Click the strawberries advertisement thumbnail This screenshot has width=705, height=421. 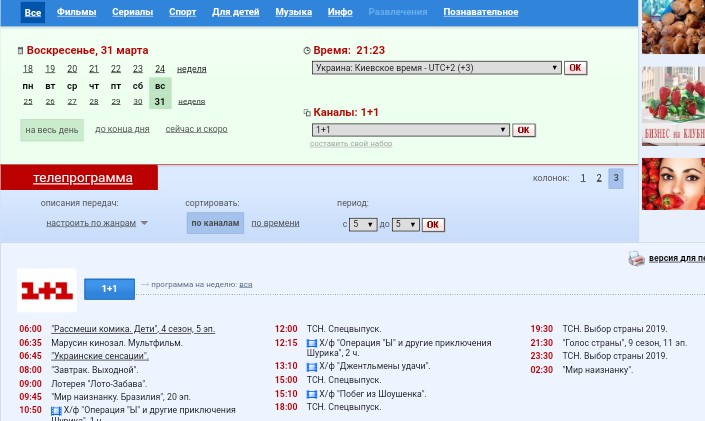tap(672, 105)
